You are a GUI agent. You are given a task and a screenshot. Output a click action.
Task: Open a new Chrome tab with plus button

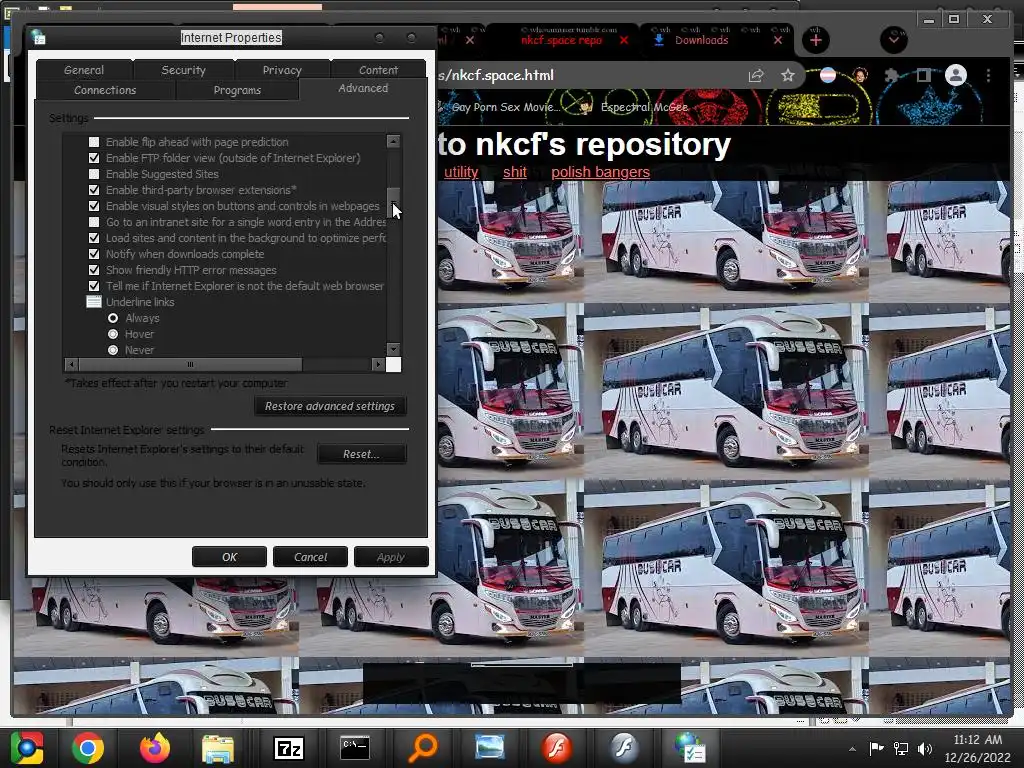coord(816,40)
